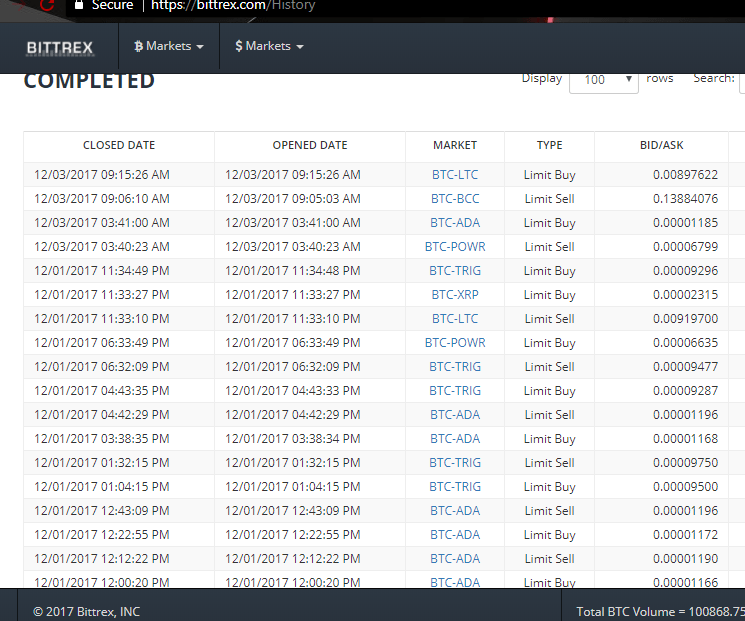The height and width of the screenshot is (621, 745).
Task: Open BTC-ADA link in 03:41:00 AM row
Action: point(455,223)
